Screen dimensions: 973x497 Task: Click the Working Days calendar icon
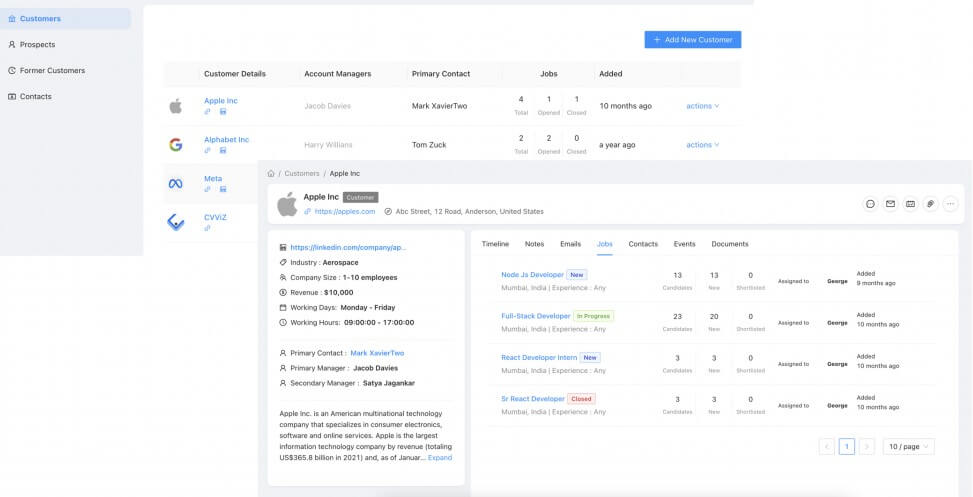pos(284,308)
